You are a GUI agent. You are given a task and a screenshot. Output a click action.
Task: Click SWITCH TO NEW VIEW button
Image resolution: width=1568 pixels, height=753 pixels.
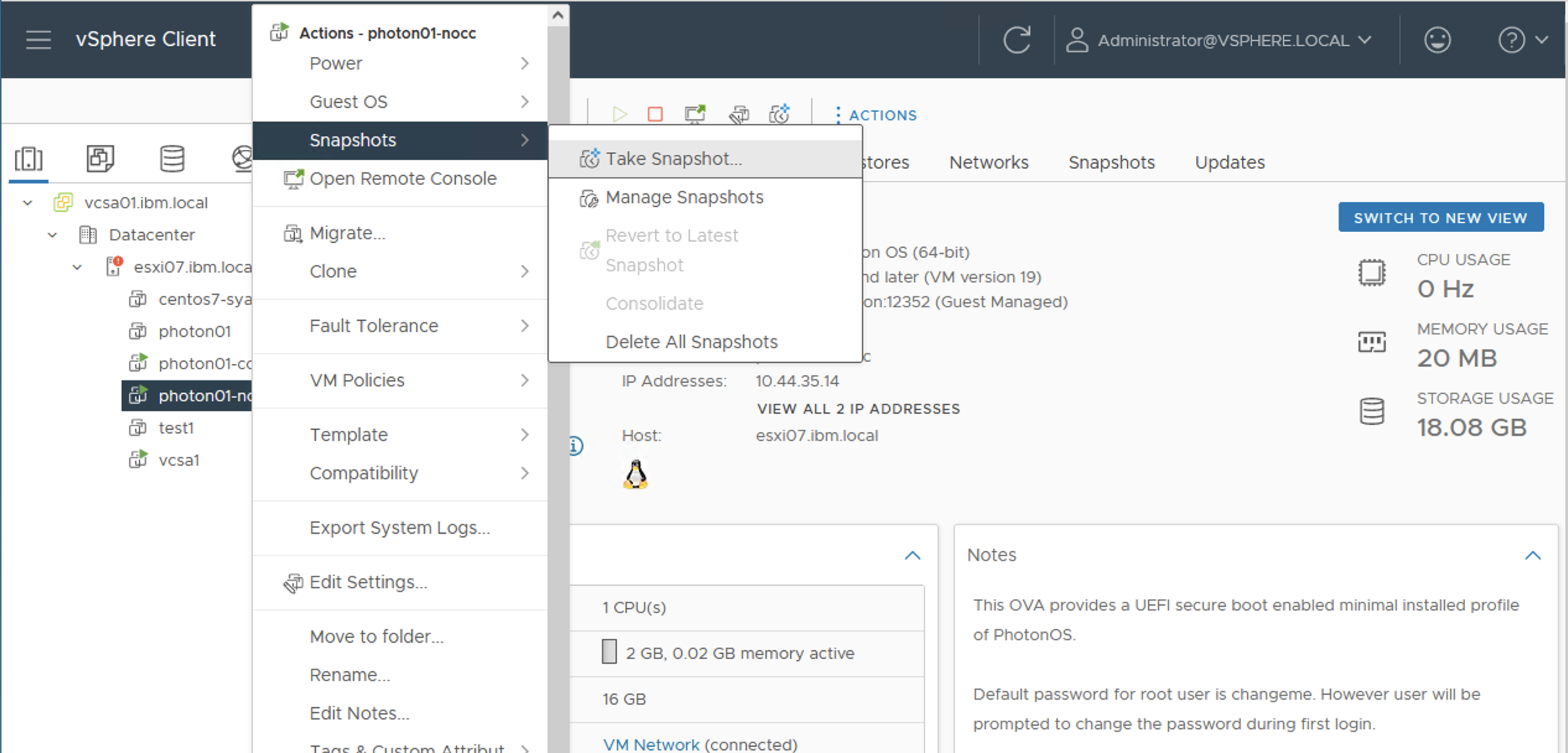point(1440,217)
